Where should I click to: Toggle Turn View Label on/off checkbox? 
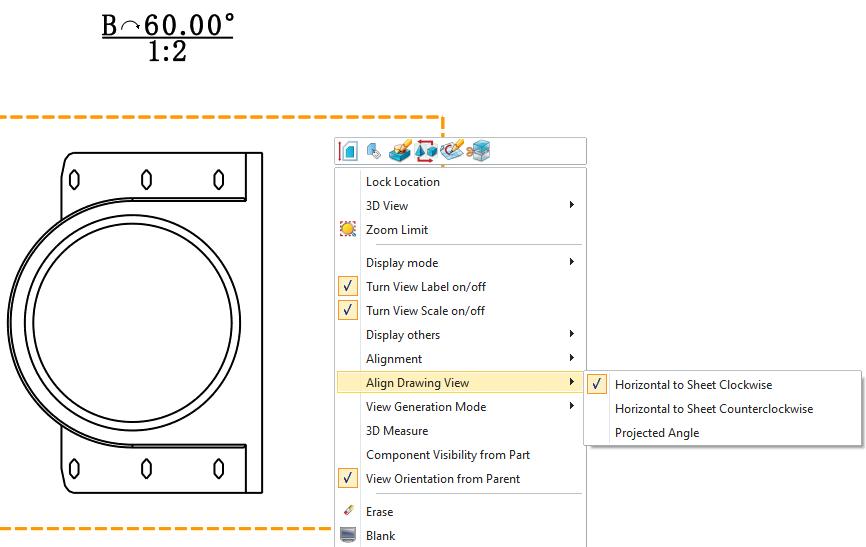pos(348,287)
